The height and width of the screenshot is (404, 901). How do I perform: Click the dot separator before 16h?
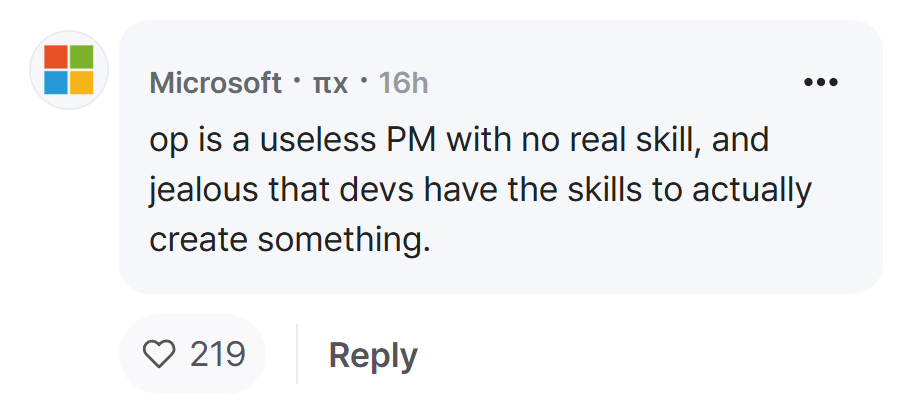tap(363, 80)
